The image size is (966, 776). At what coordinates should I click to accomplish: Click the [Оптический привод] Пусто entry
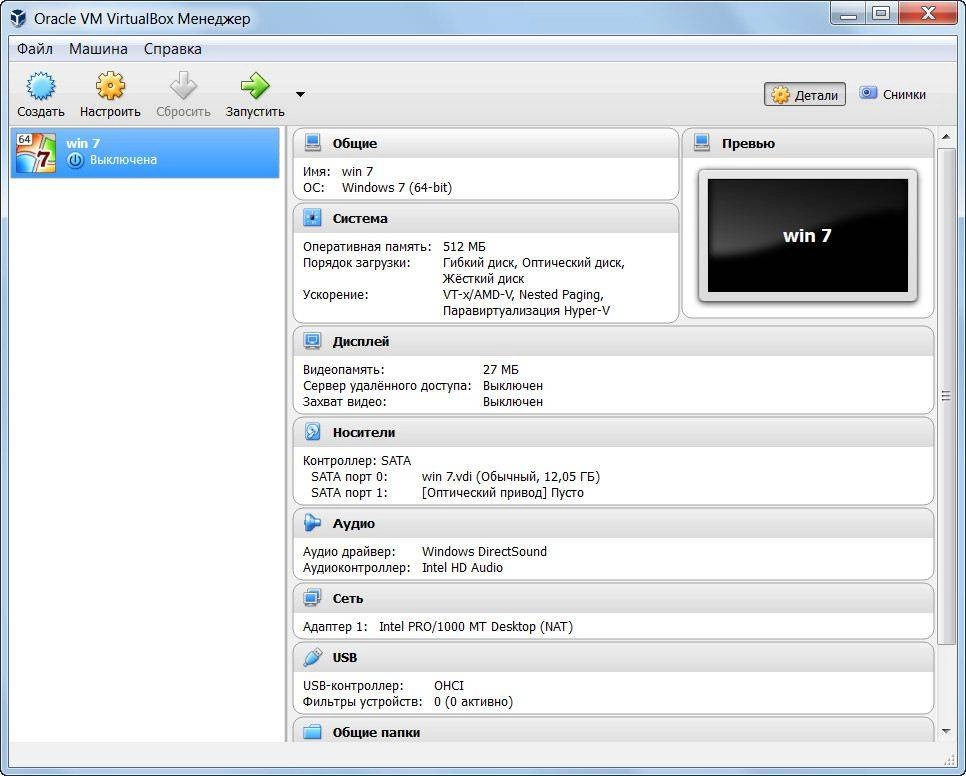(503, 493)
